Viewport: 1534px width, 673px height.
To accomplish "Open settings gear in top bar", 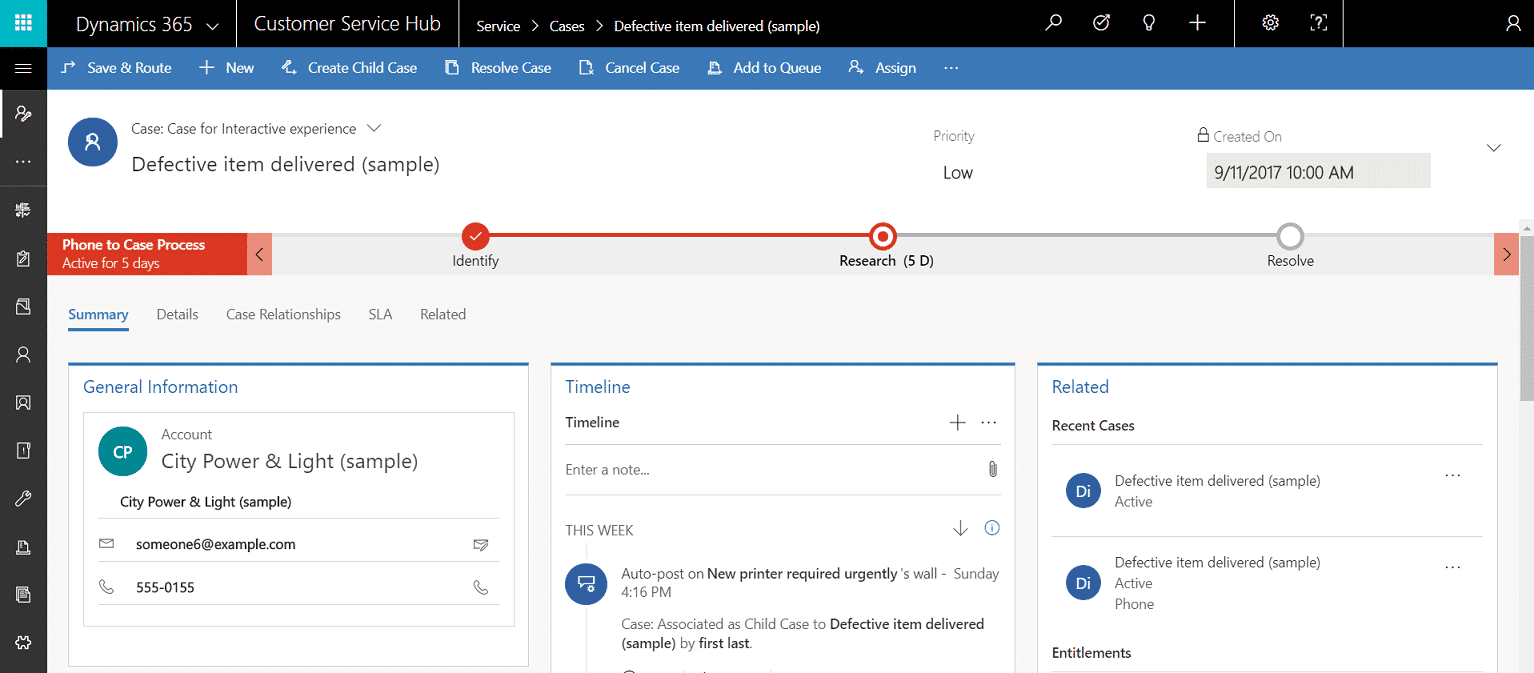I will pyautogui.click(x=1270, y=23).
